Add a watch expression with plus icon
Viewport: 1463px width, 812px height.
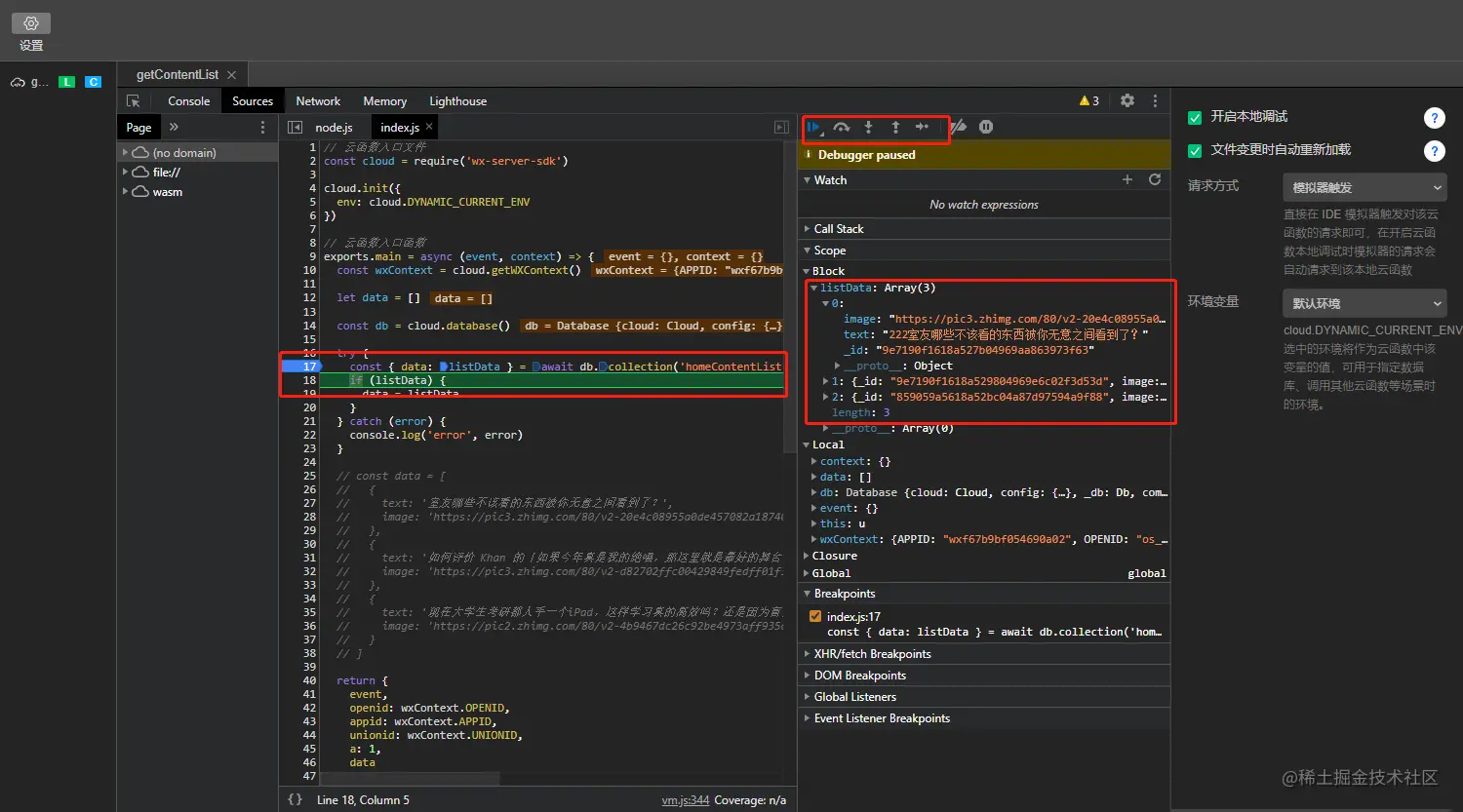pos(1127,179)
